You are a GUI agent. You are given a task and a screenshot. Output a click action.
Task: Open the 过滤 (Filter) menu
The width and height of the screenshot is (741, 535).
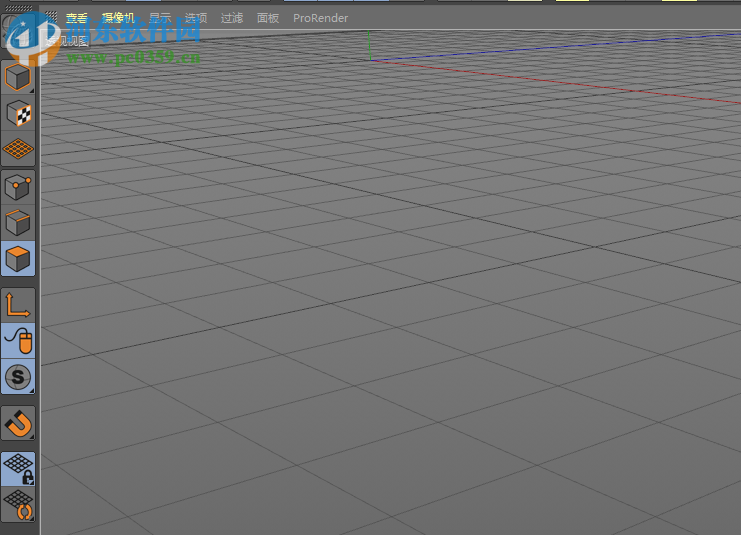[x=232, y=18]
